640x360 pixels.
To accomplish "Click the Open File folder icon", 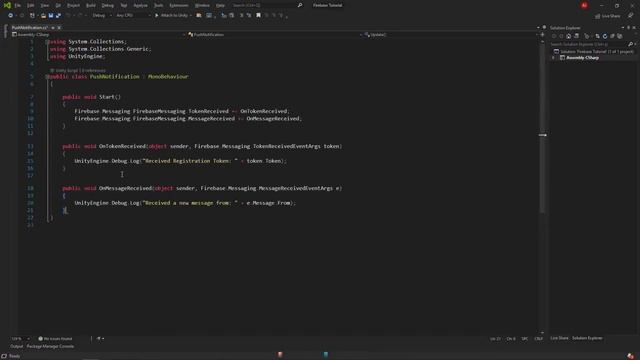I will pyautogui.click(x=43, y=16).
